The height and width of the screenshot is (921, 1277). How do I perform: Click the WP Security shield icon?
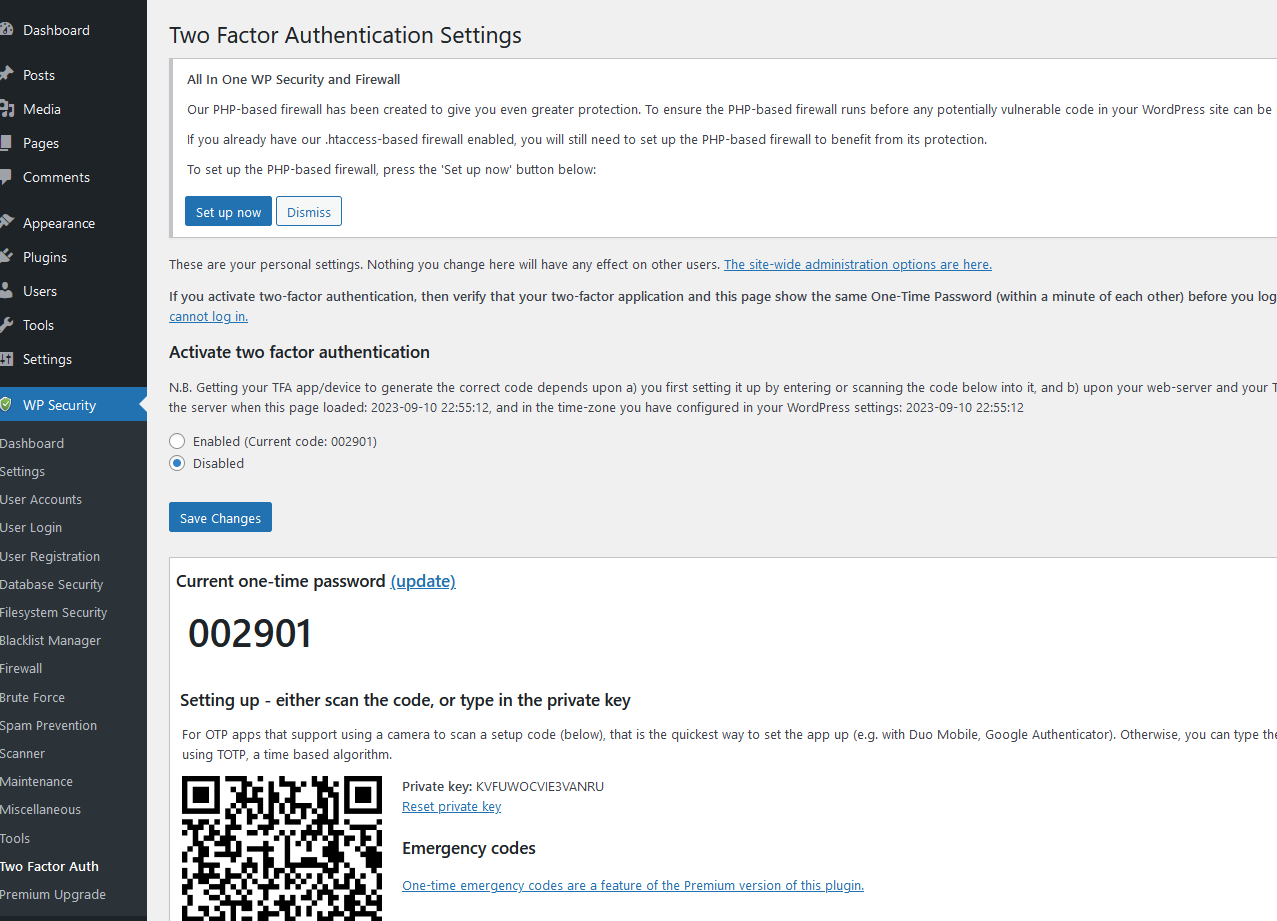click(6, 405)
